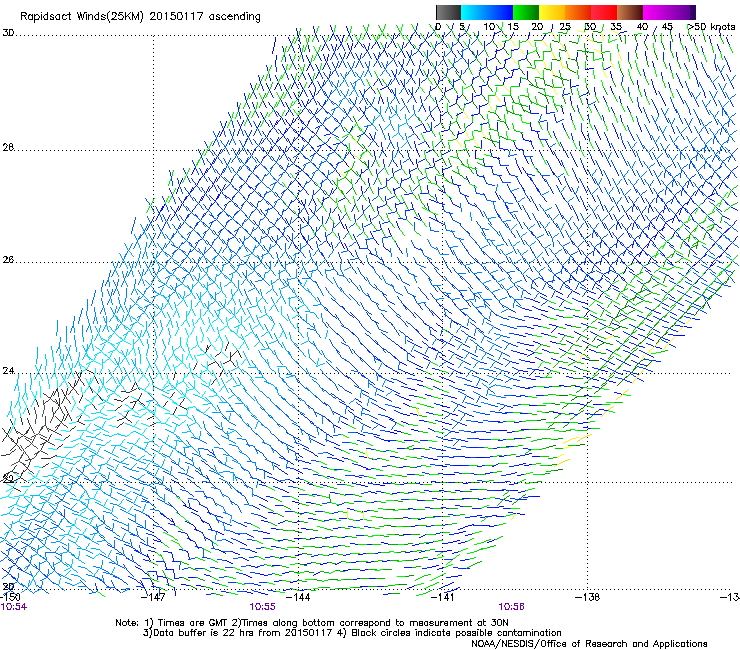Viewport: 740px width, 650px height.
Task: Click the 'NOAA/NESDIS/Office of Research and Applications' credit
Action: click(x=589, y=644)
